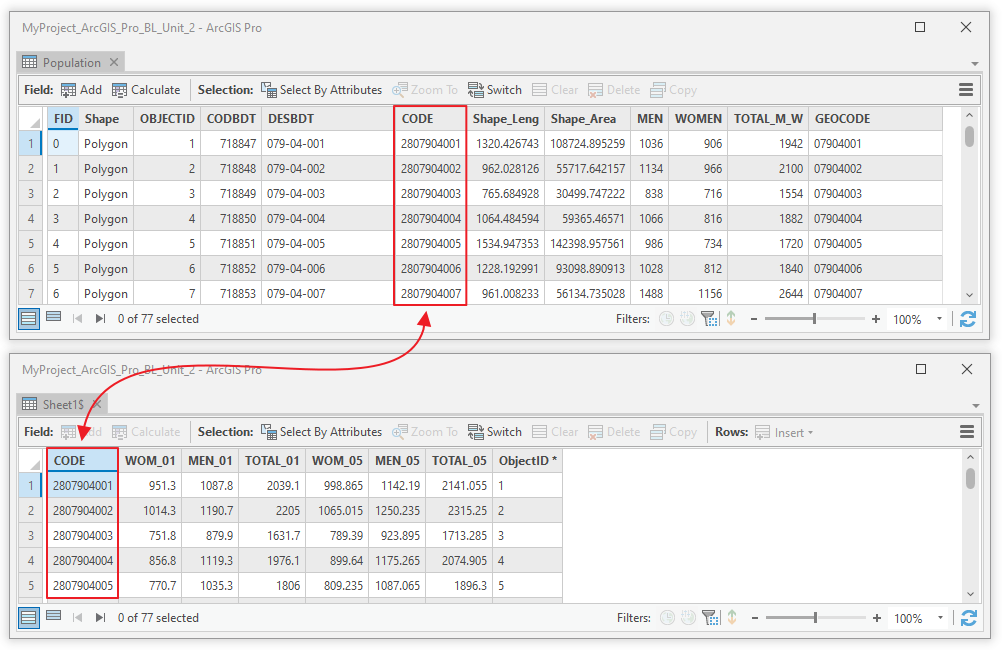Select all rows corner in Population table
This screenshot has width=1002, height=650.
[x=30, y=119]
